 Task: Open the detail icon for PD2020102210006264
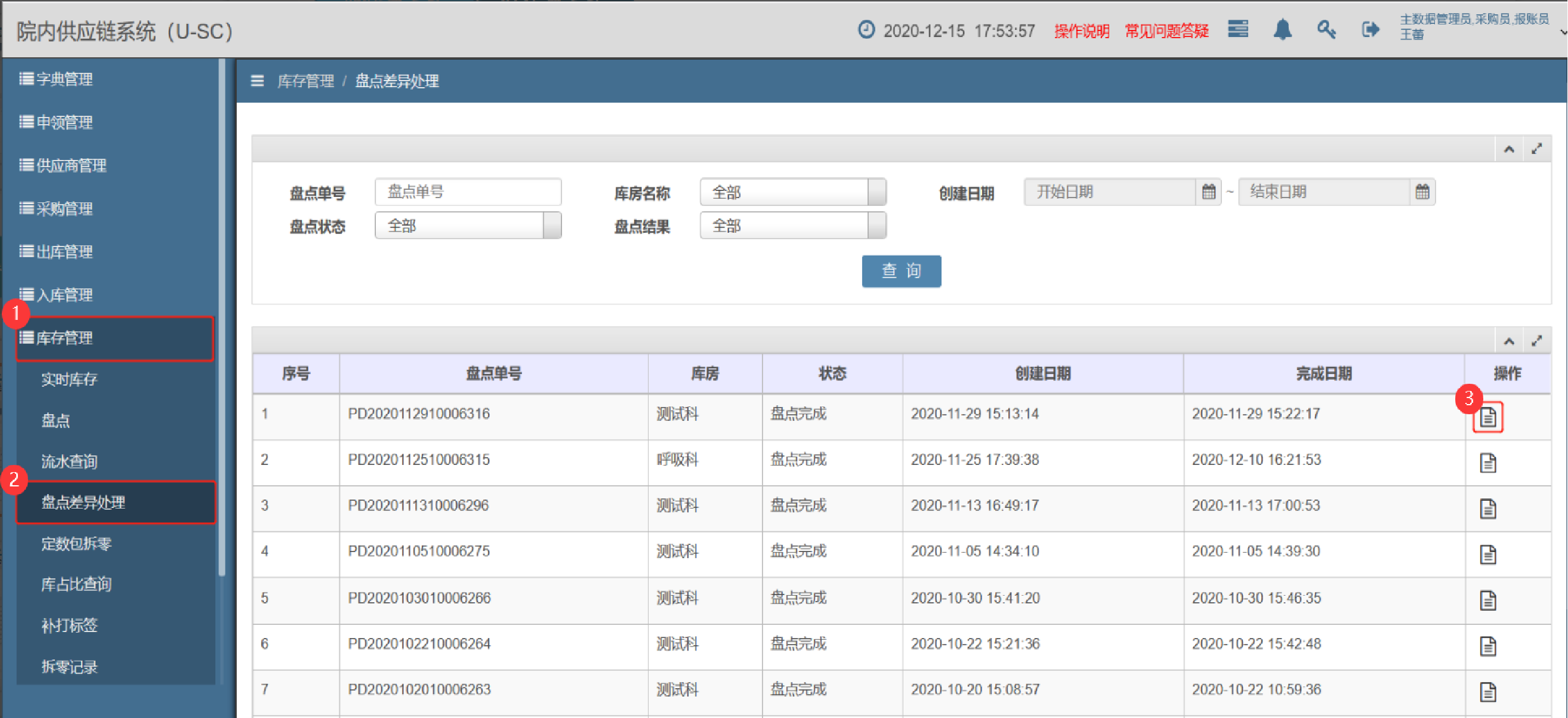click(1487, 646)
